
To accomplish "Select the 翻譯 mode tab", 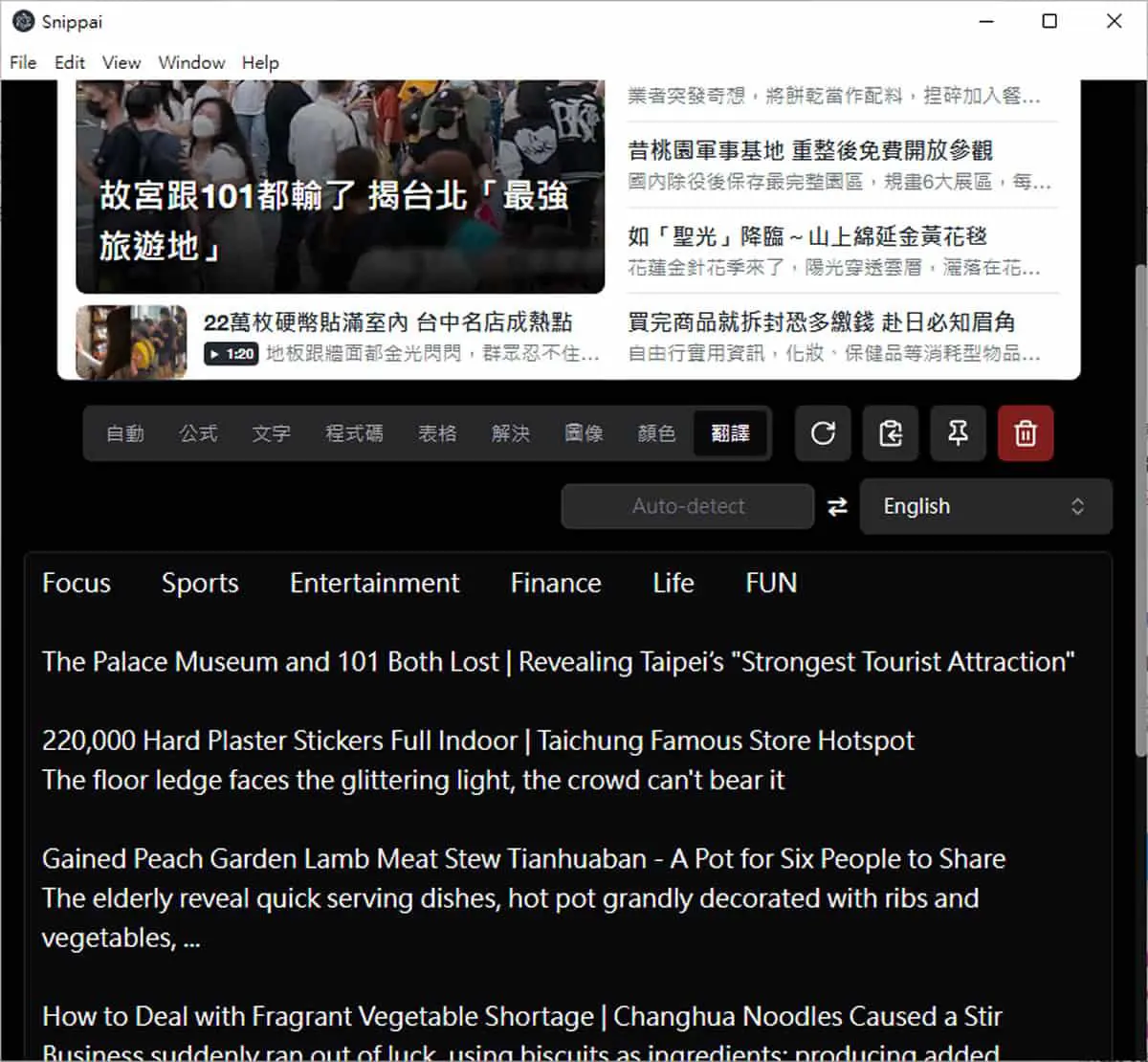I will [x=731, y=433].
